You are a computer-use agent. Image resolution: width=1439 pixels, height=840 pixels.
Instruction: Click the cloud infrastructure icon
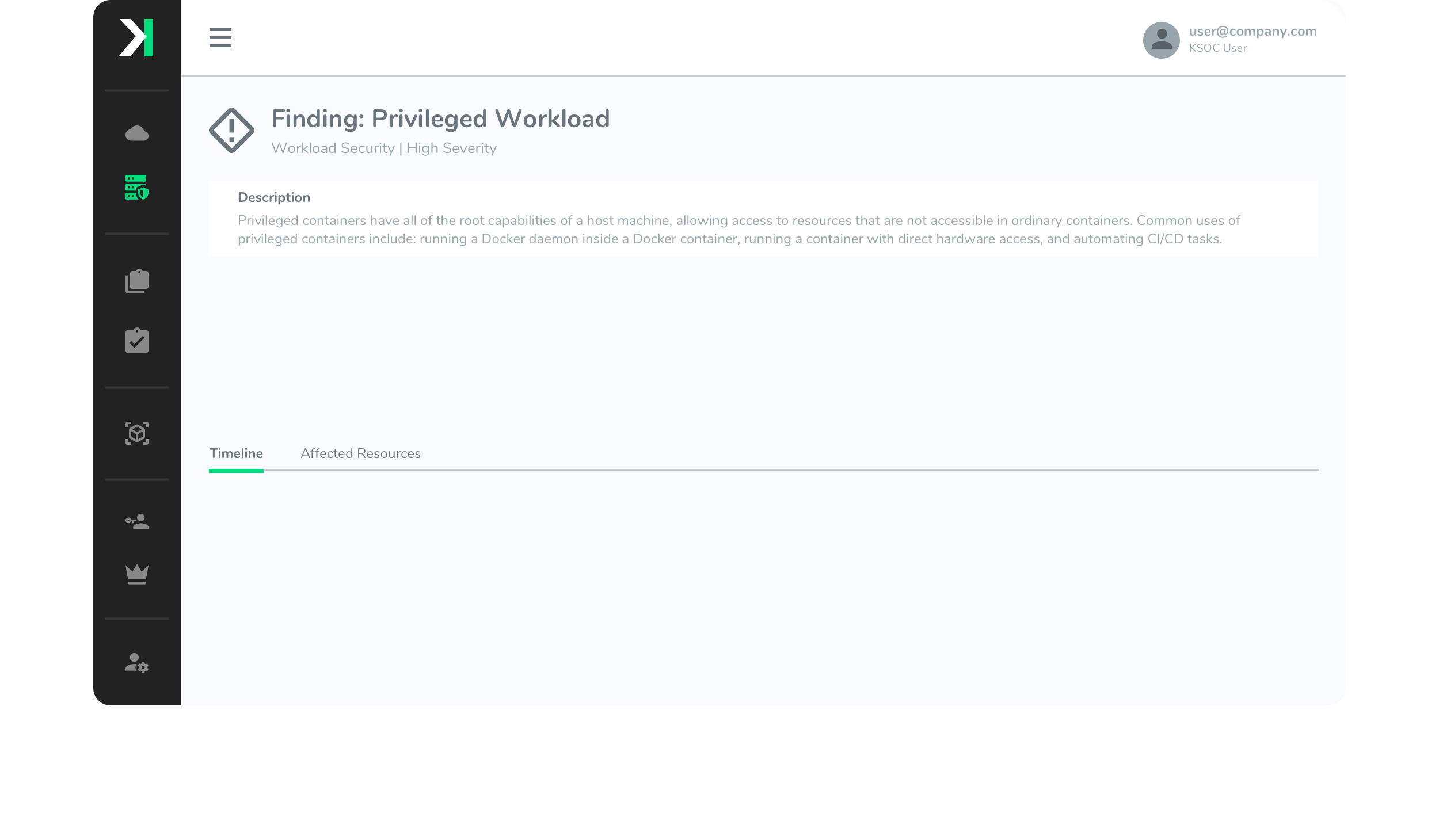click(136, 133)
